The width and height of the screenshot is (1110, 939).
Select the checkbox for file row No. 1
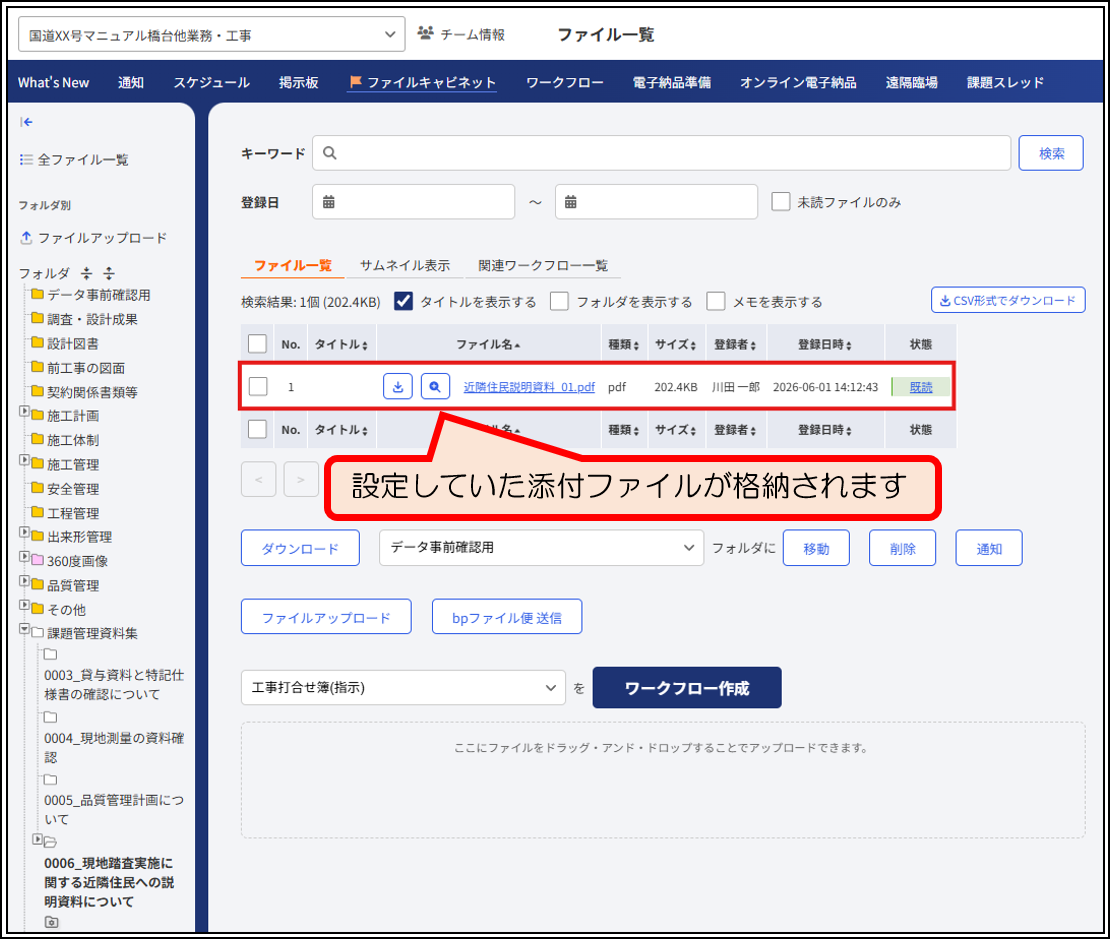click(x=258, y=387)
